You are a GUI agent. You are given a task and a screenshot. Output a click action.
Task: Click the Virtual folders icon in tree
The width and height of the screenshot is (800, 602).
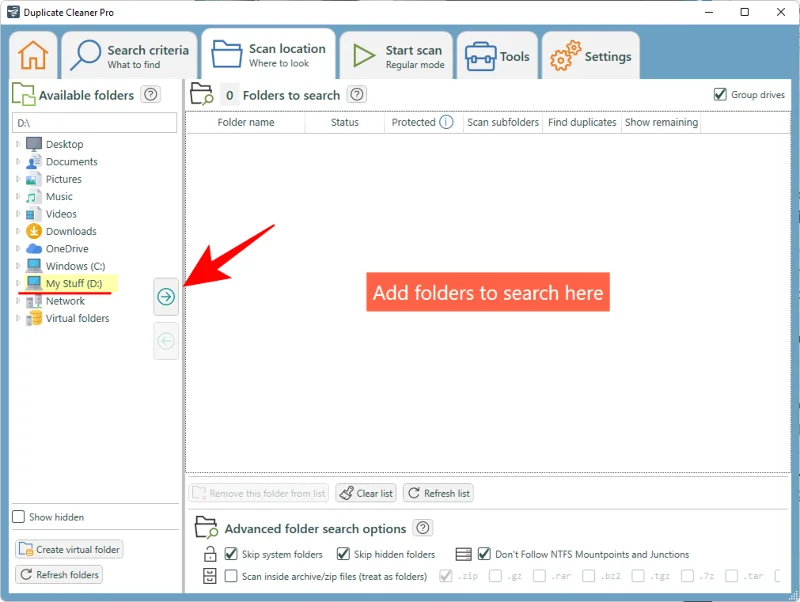tap(34, 318)
